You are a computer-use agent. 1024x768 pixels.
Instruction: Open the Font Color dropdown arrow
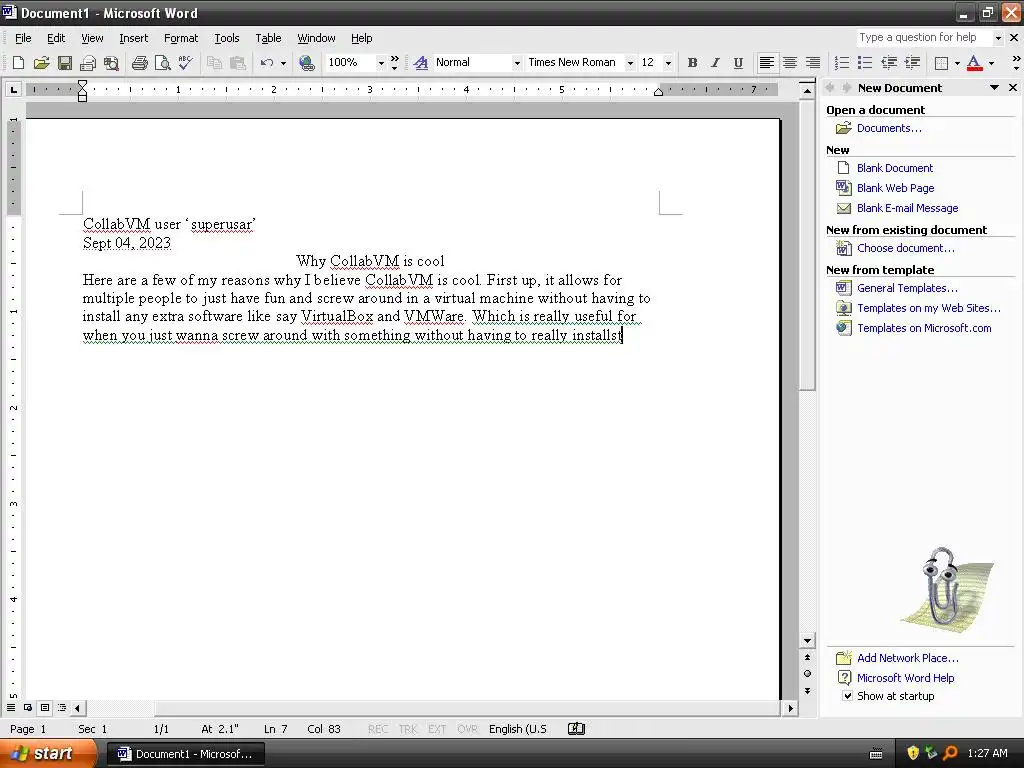(x=991, y=63)
